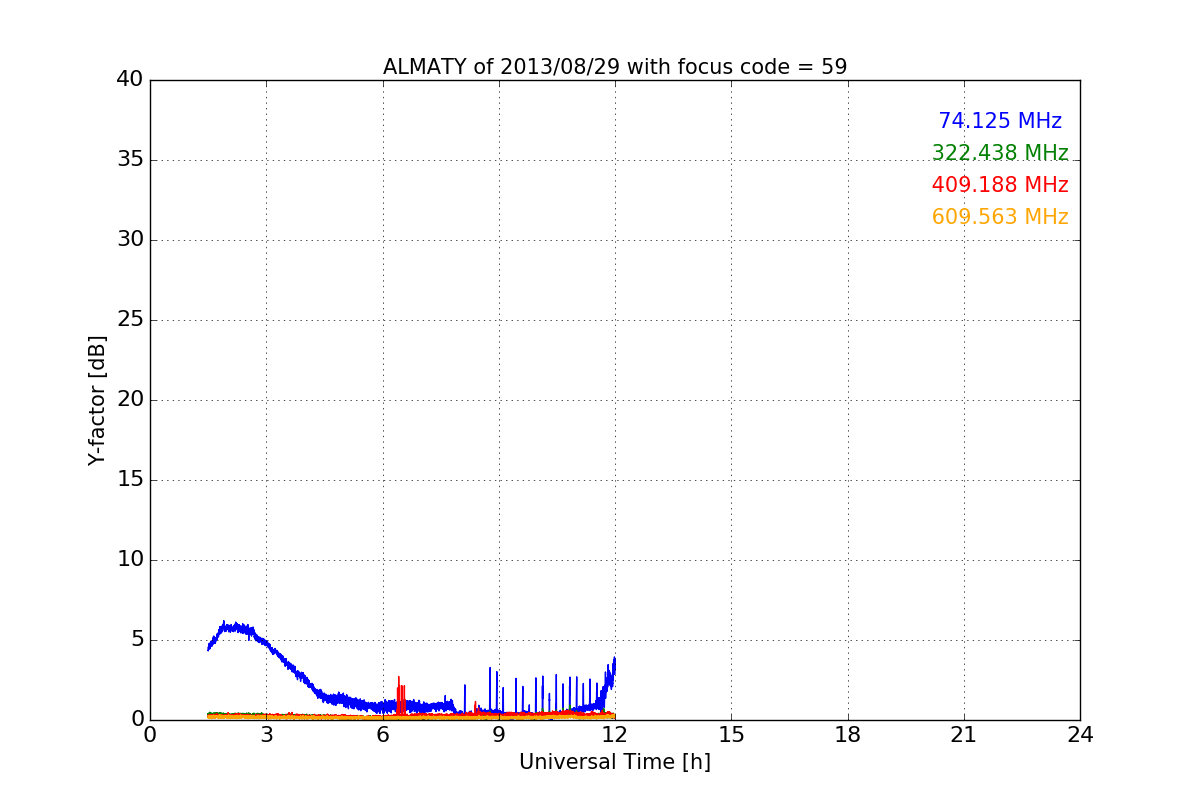Select the 409.188 MHz legend label
Screen dimensions: 1200x800
[x=1000, y=185]
